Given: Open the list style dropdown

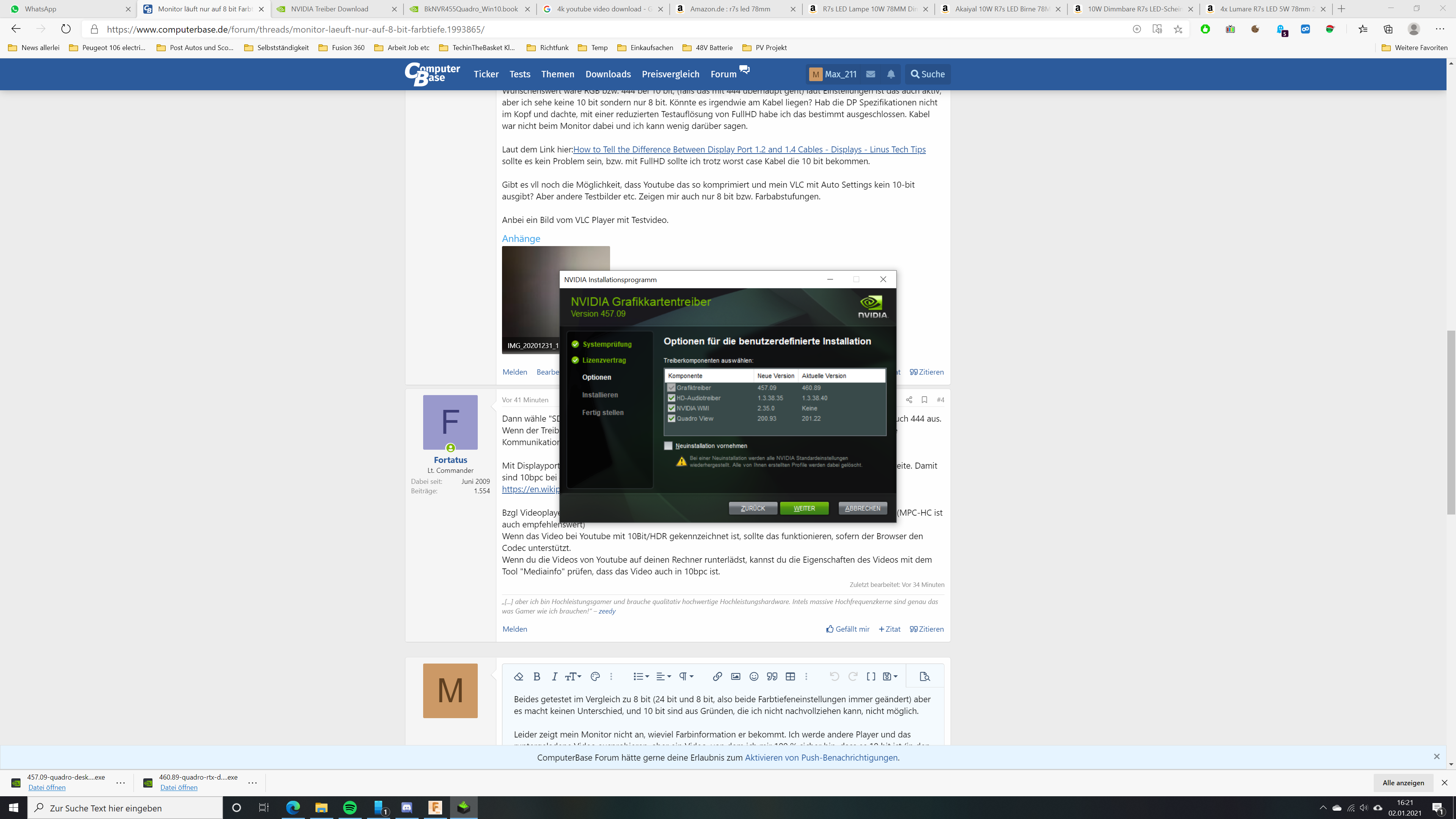Looking at the screenshot, I should click(641, 676).
